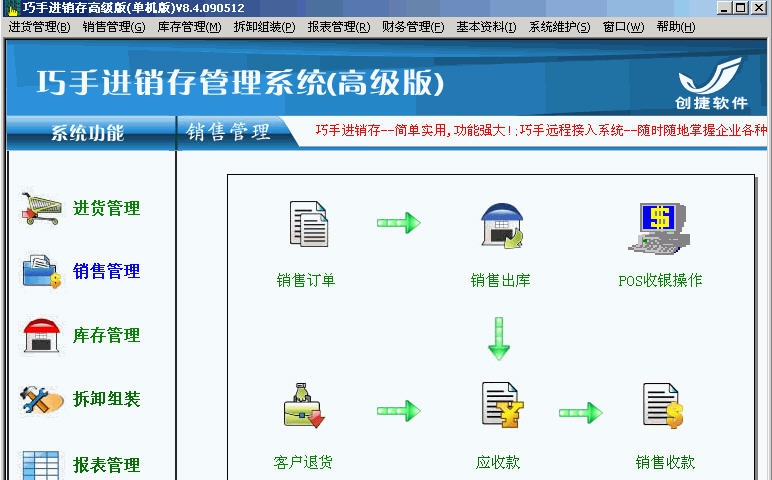The height and width of the screenshot is (480, 772).
Task: Click the app icon in title bar
Action: coord(12,8)
